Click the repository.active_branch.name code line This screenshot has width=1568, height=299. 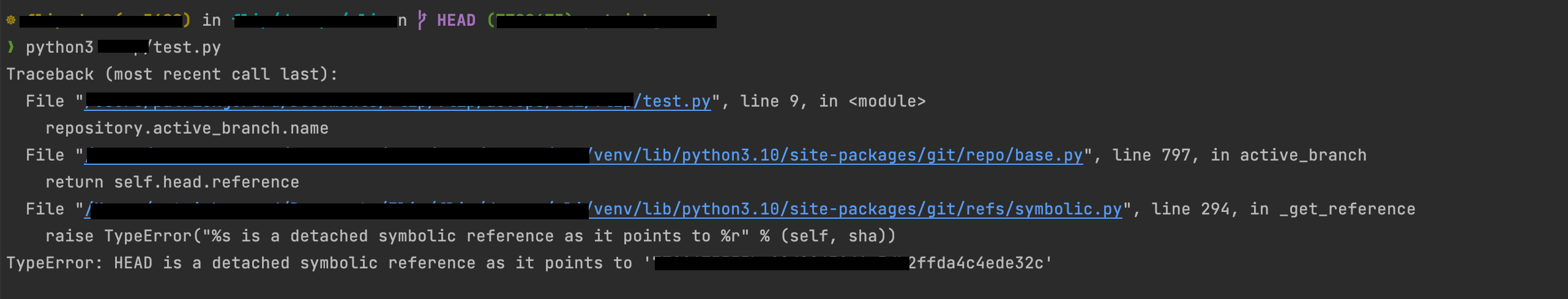[187, 128]
